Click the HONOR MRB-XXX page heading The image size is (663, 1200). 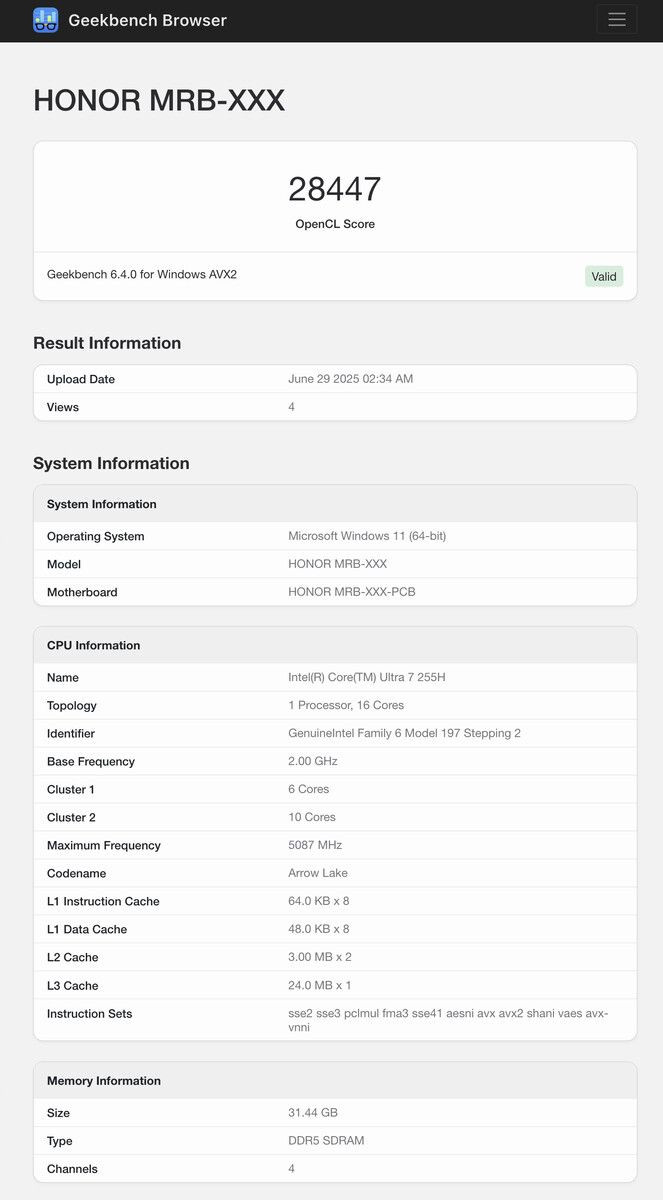coord(159,100)
